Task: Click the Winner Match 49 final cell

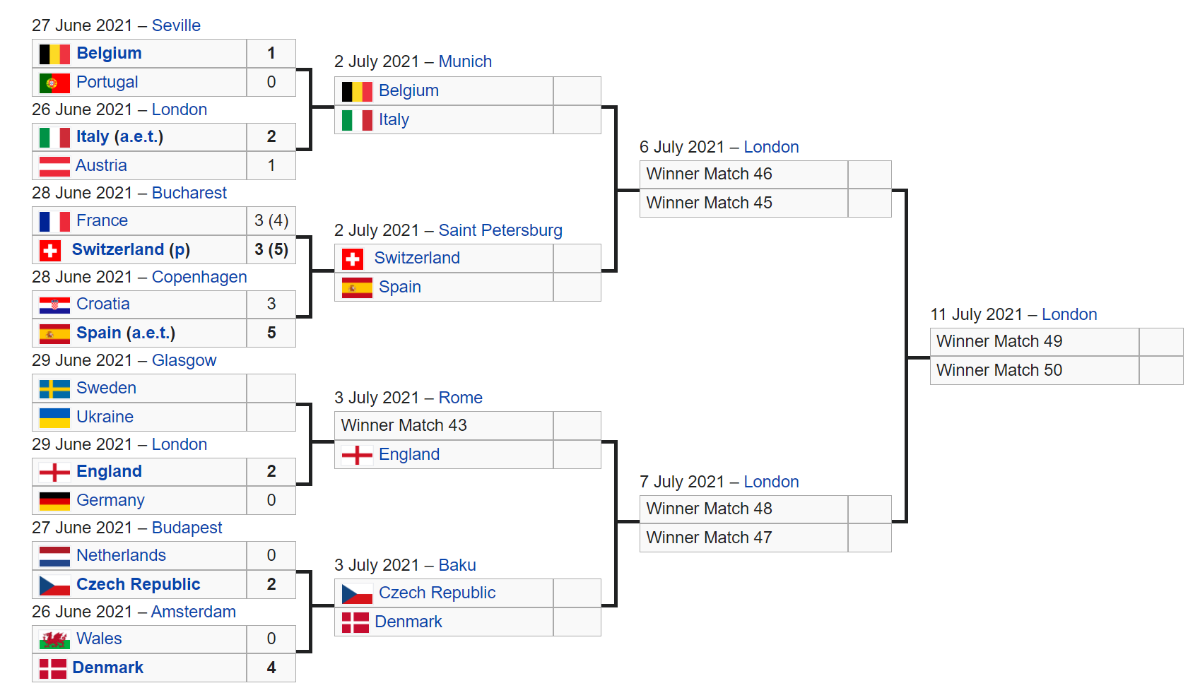Action: click(1034, 342)
